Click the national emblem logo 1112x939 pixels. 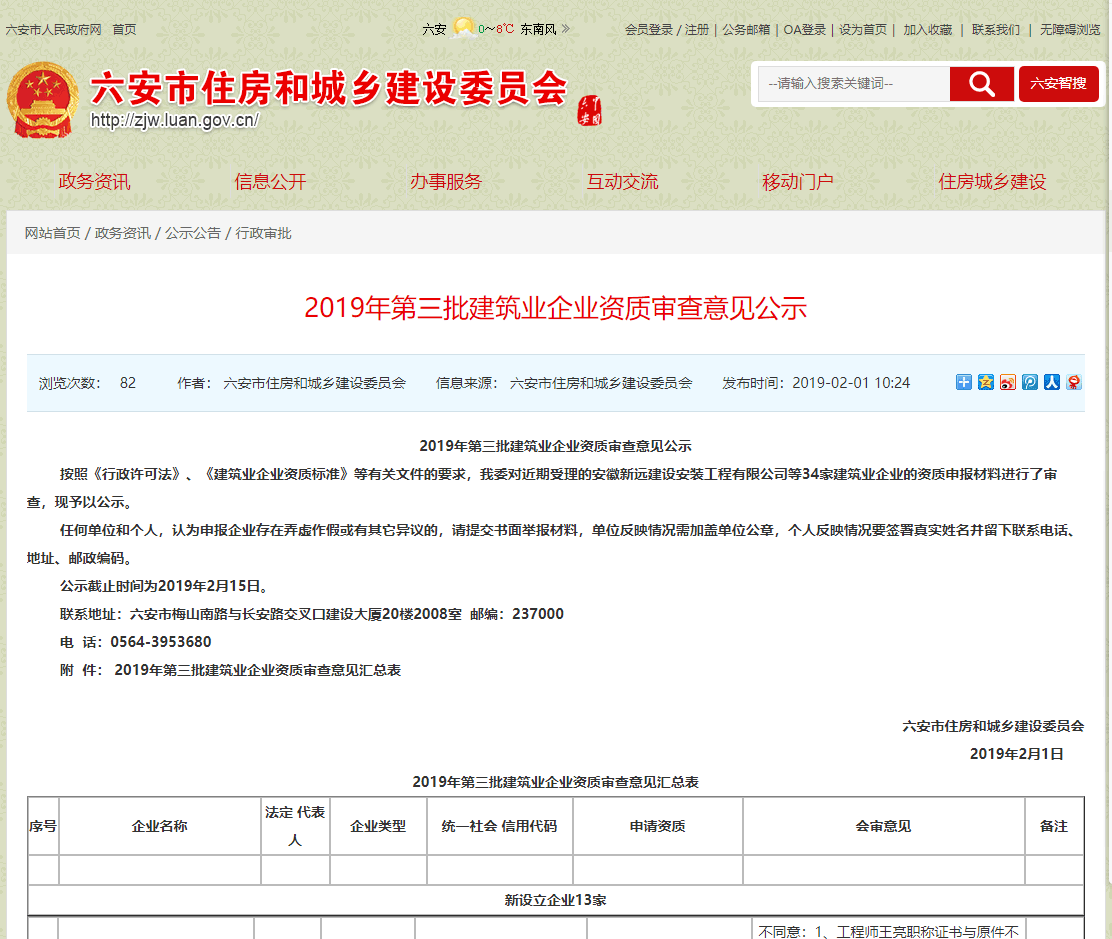point(43,100)
